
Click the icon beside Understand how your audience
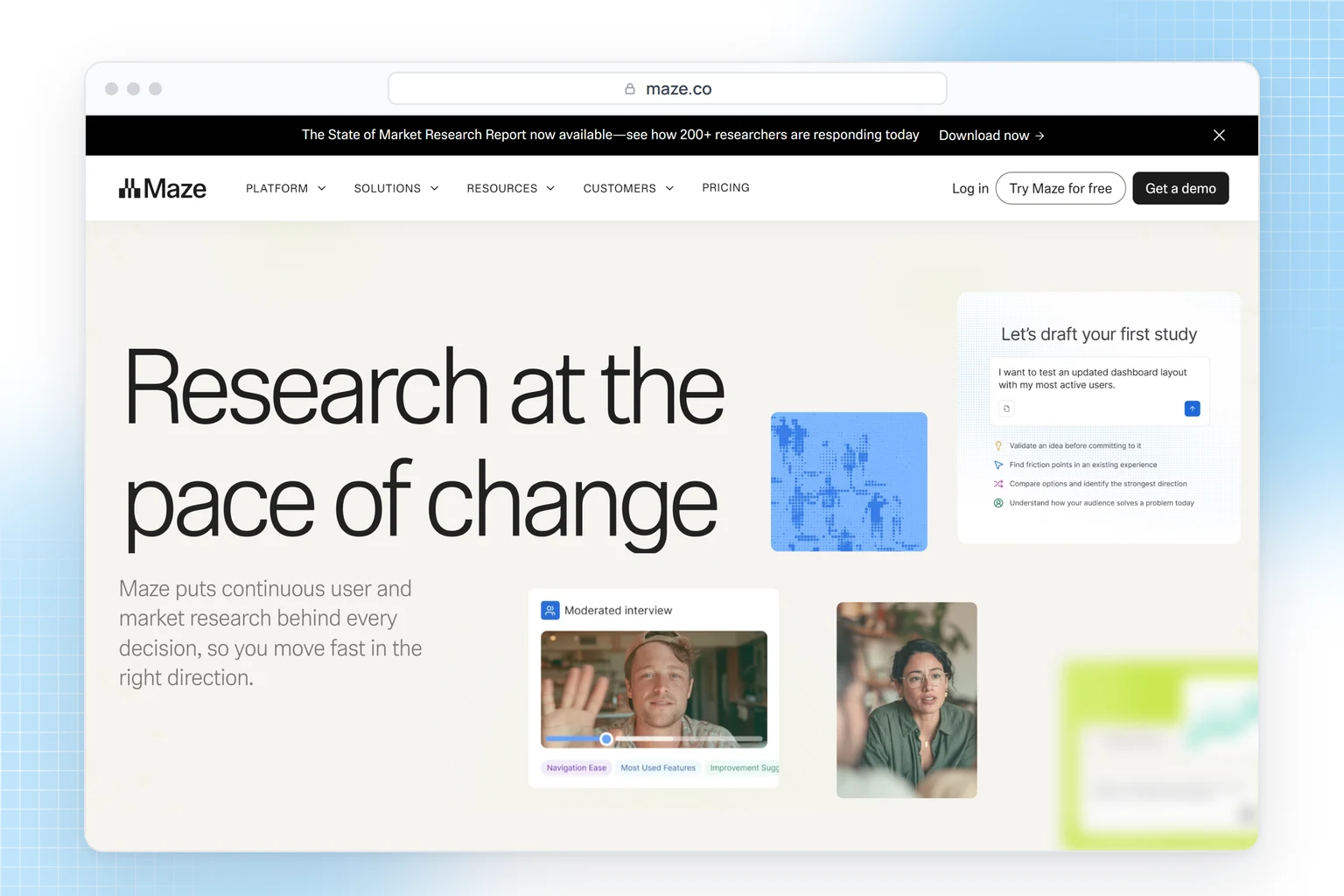pos(998,503)
